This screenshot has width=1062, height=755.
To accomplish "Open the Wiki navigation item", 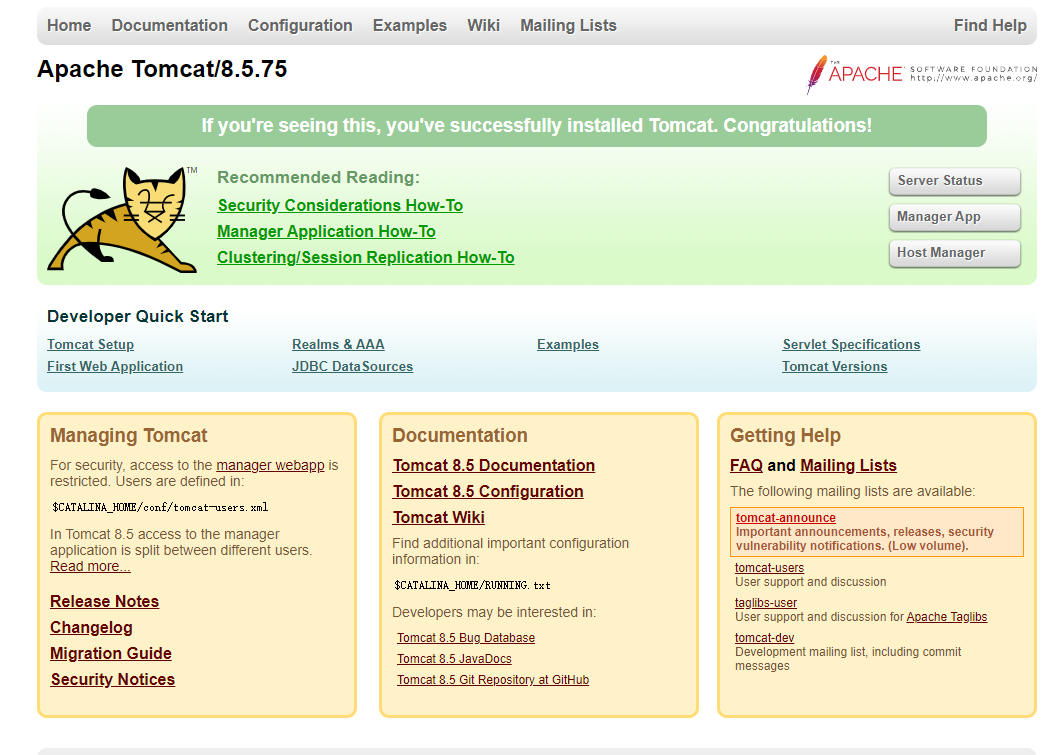I will pyautogui.click(x=484, y=26).
